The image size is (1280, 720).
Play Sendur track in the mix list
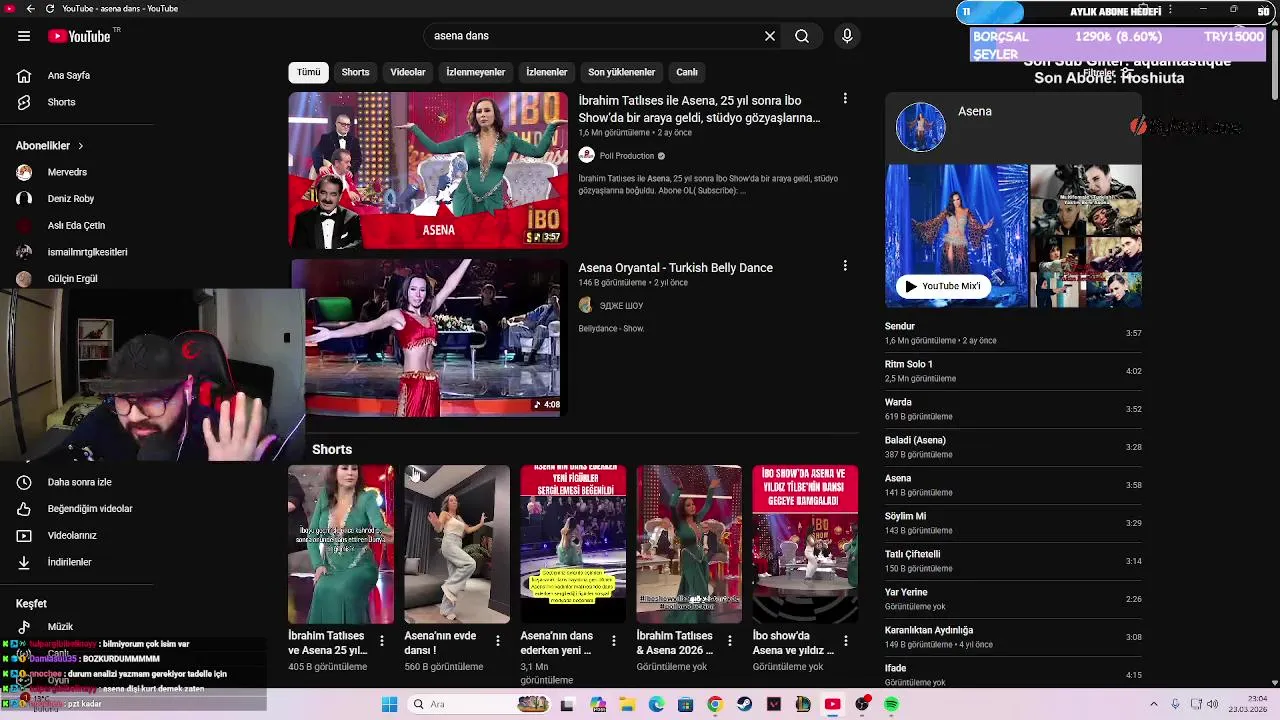1013,333
